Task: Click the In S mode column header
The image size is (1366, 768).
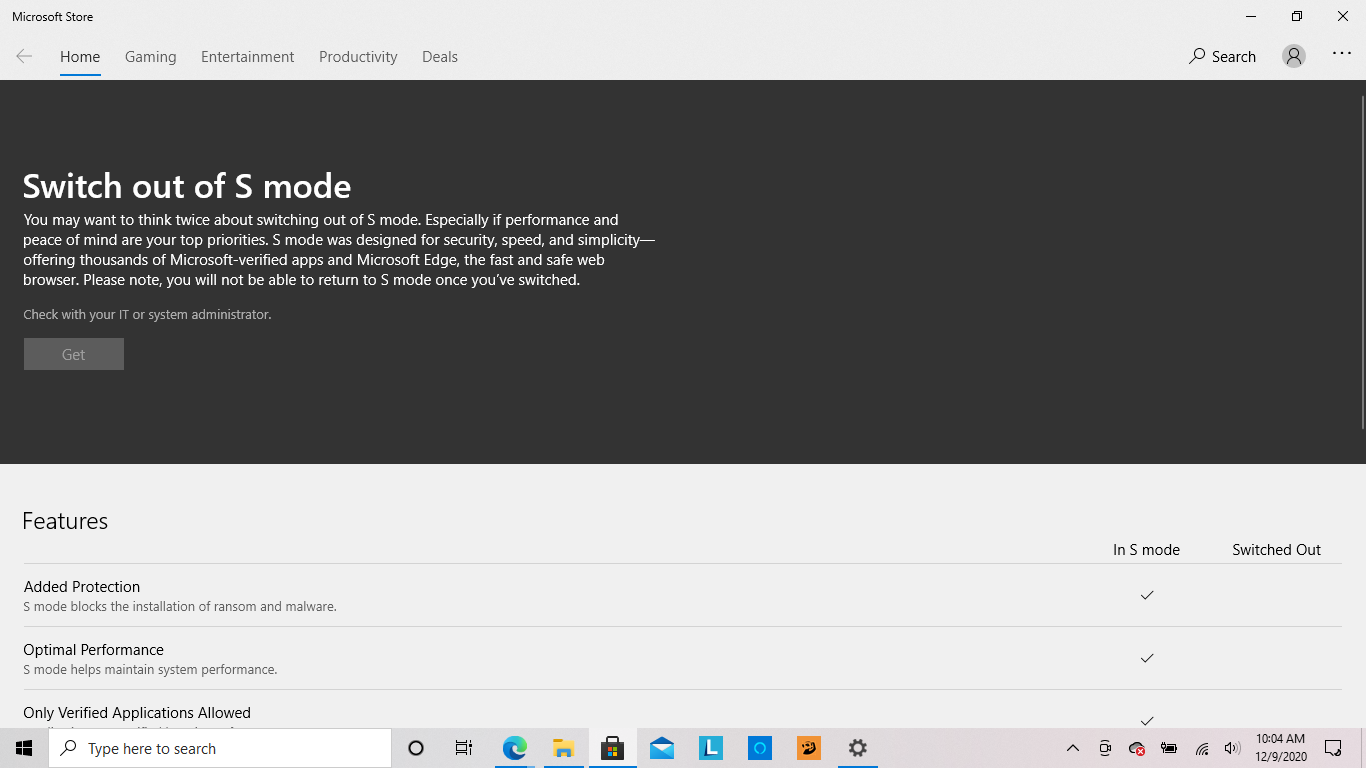Action: pos(1147,550)
